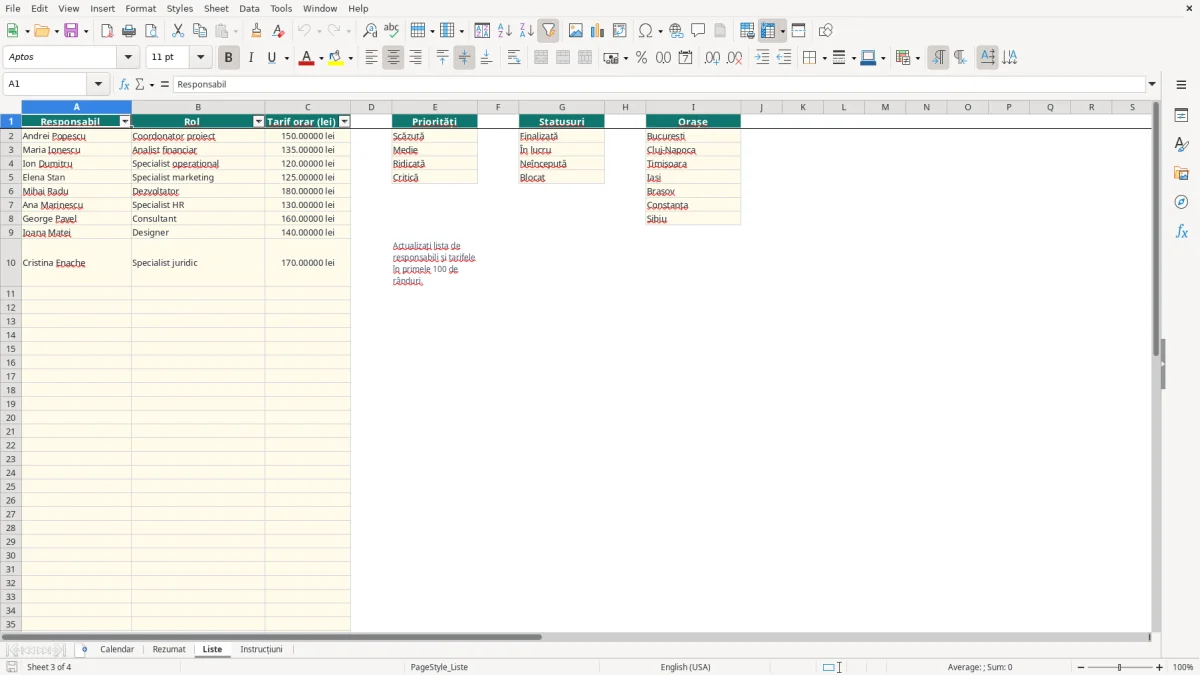Open the Sheet menu

[216, 8]
